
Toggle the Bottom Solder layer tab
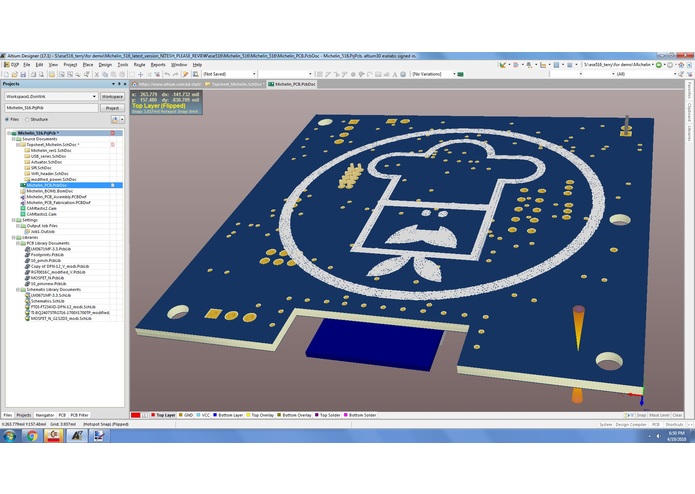[x=360, y=415]
